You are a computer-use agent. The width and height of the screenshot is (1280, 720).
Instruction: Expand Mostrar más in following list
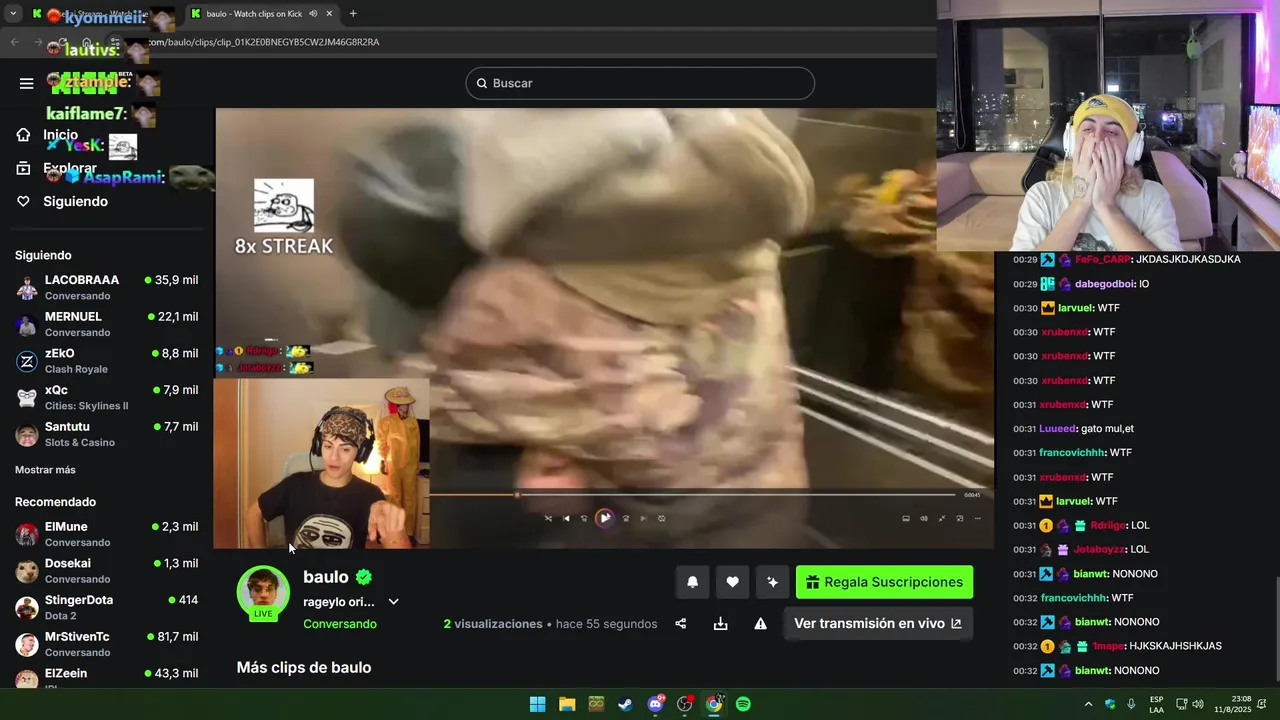tap(45, 470)
